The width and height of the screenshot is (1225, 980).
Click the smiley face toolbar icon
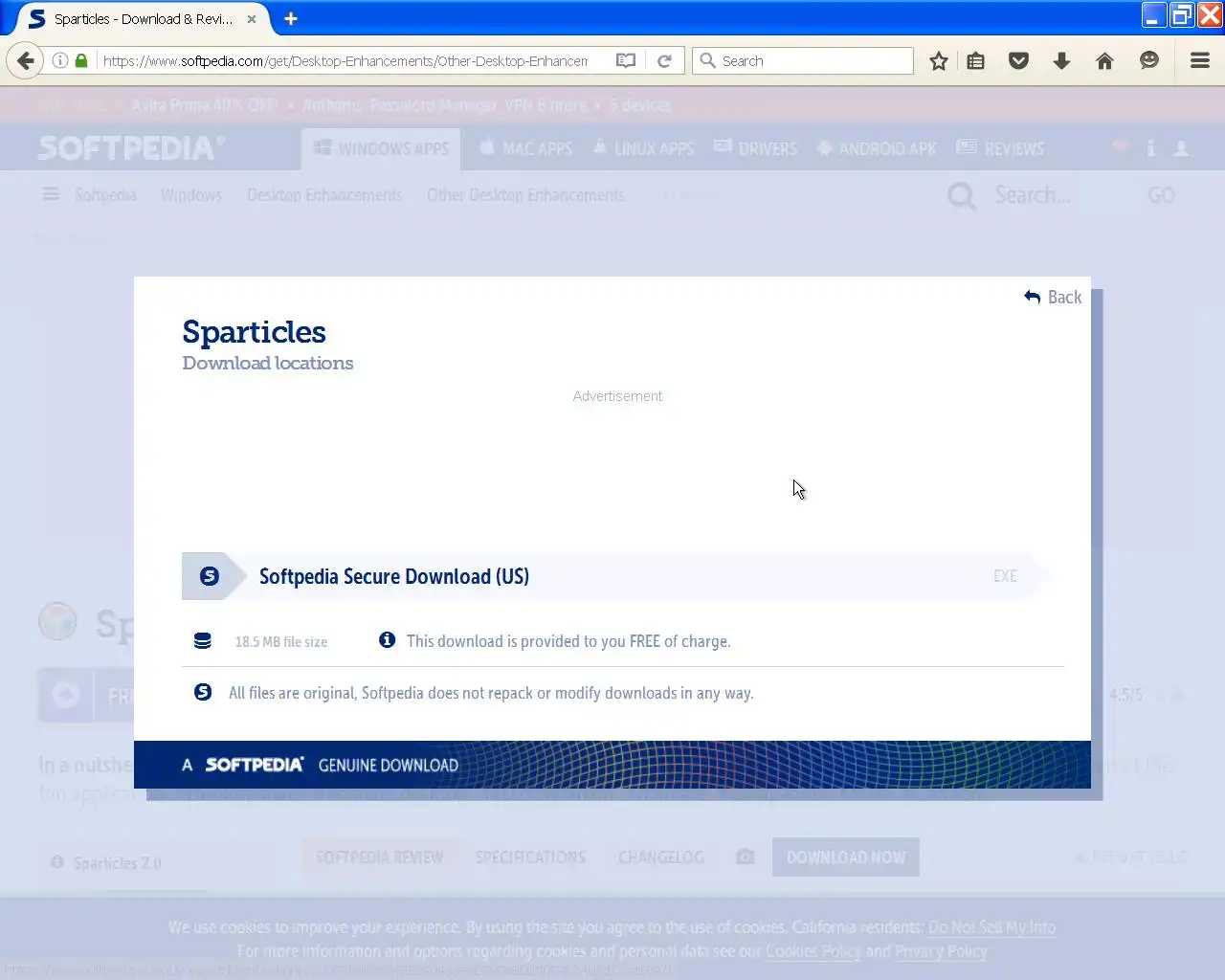(x=1149, y=60)
